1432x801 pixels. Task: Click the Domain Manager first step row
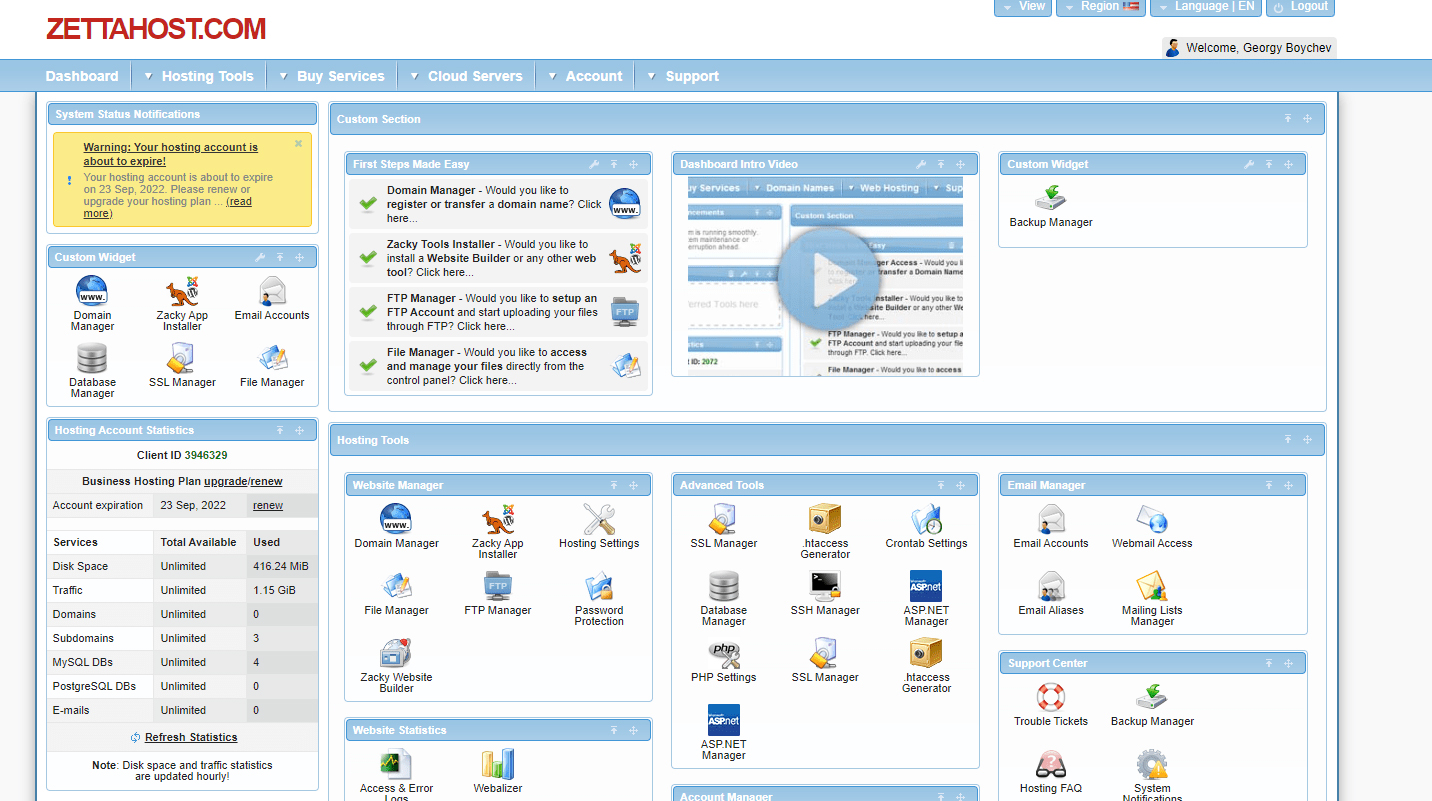point(498,204)
